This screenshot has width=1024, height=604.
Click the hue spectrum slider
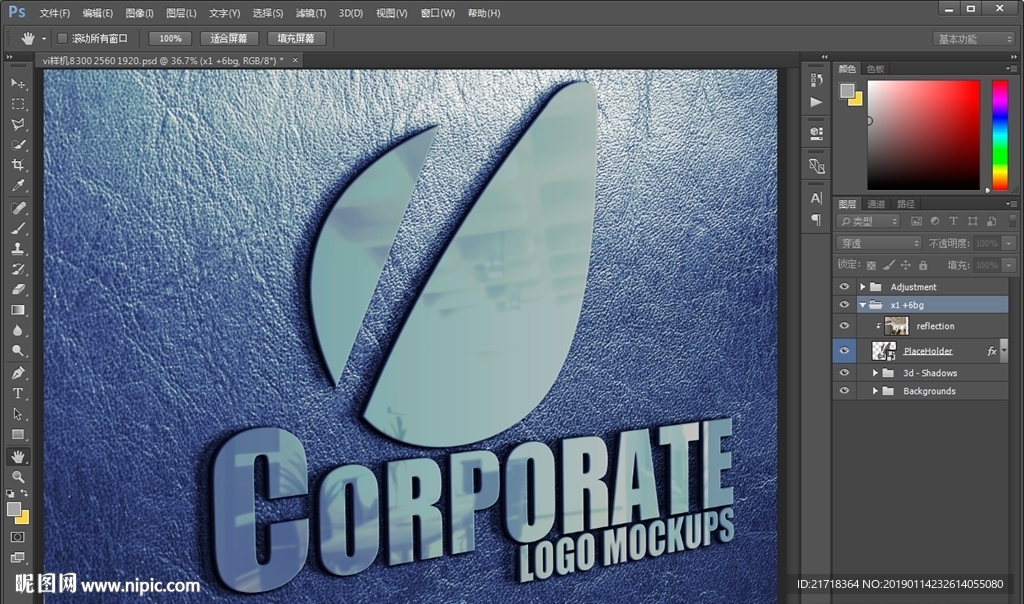pyautogui.click(x=1000, y=135)
